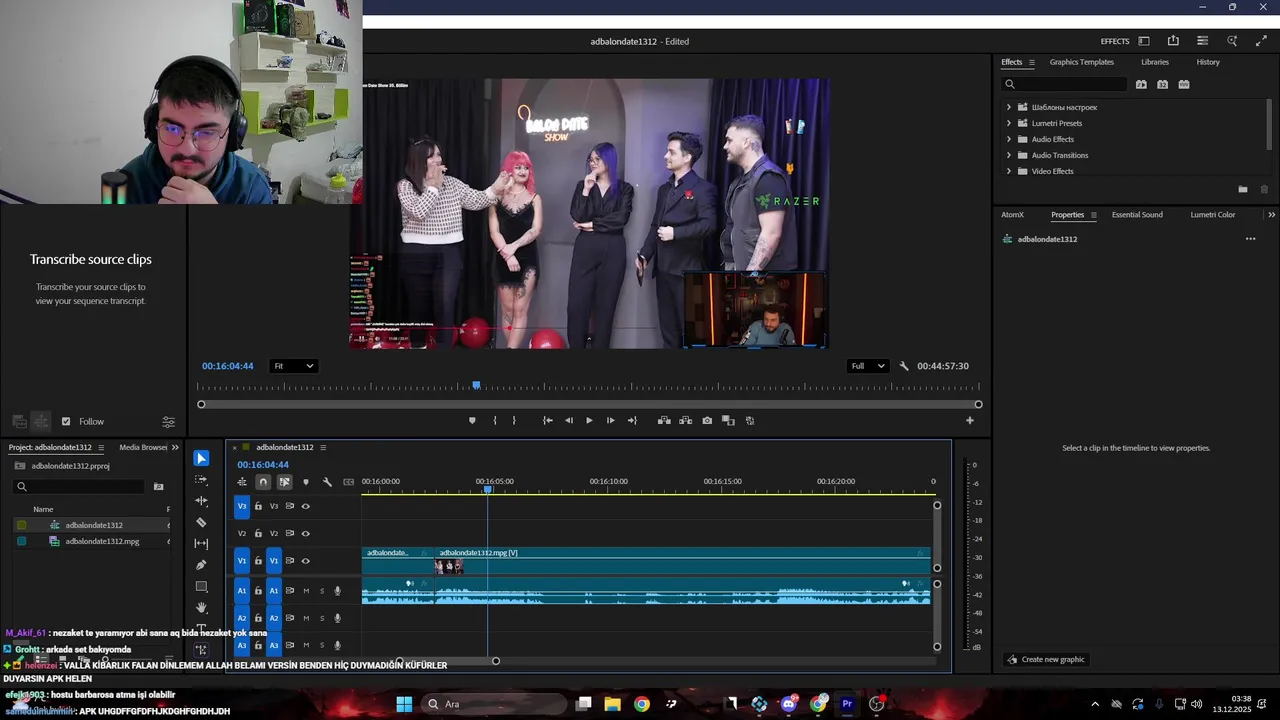Select the Slip tool
This screenshot has width=1280, height=720.
[201, 543]
